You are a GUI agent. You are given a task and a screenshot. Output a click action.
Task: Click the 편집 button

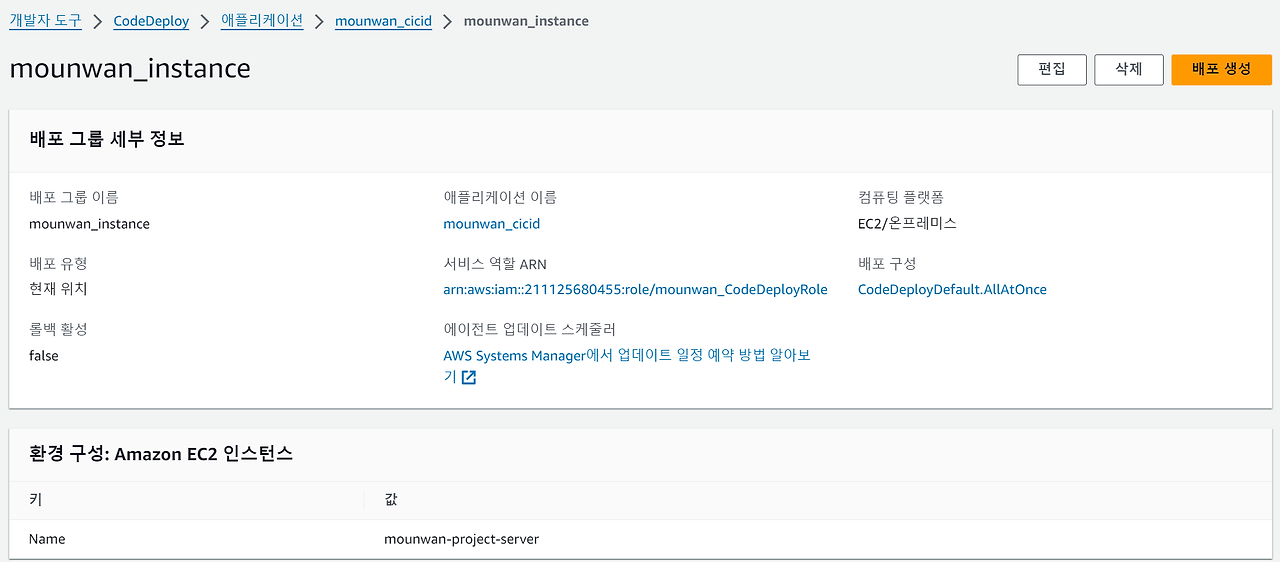tap(1052, 69)
